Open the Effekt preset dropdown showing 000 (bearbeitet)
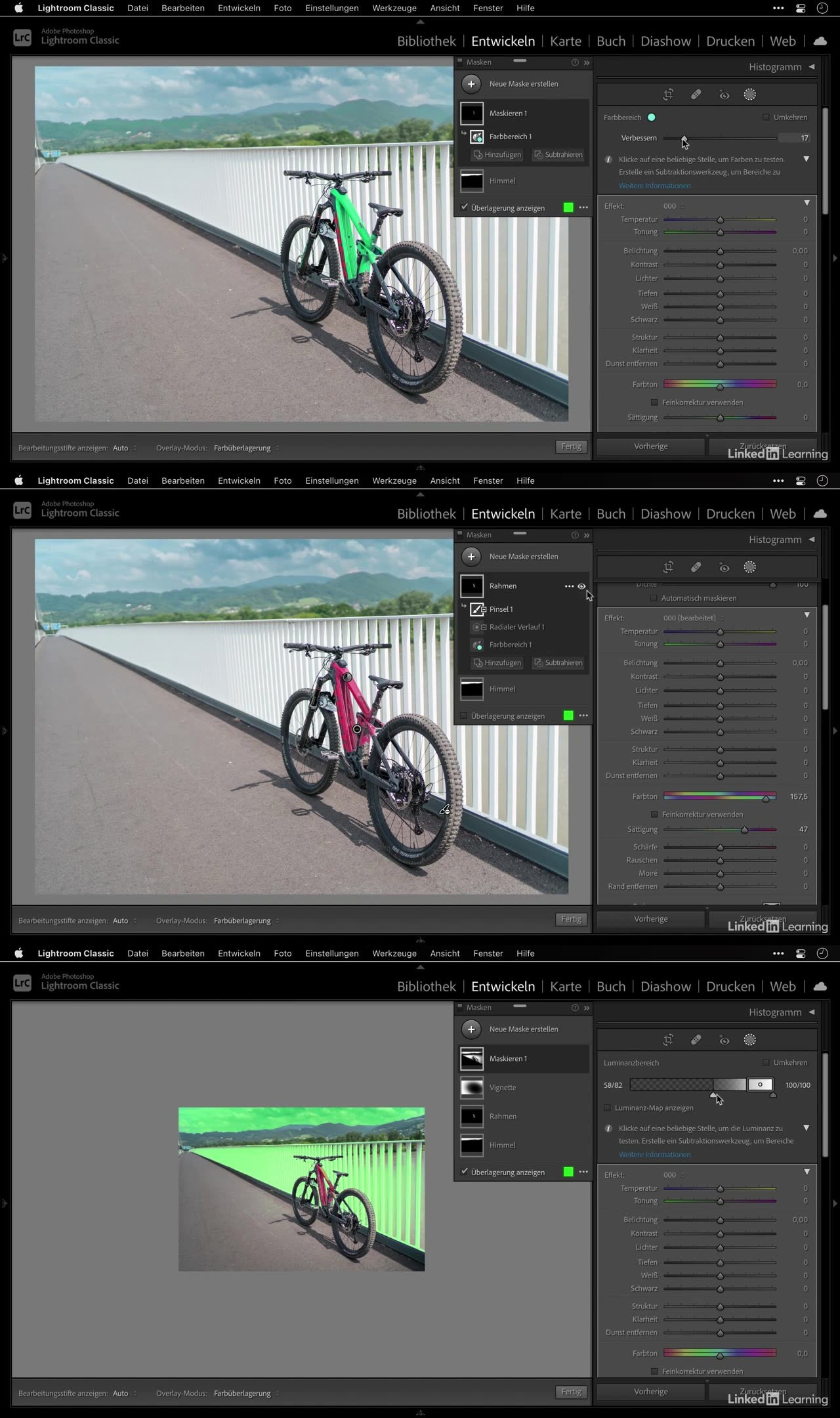This screenshot has height=1418, width=840. 693,618
